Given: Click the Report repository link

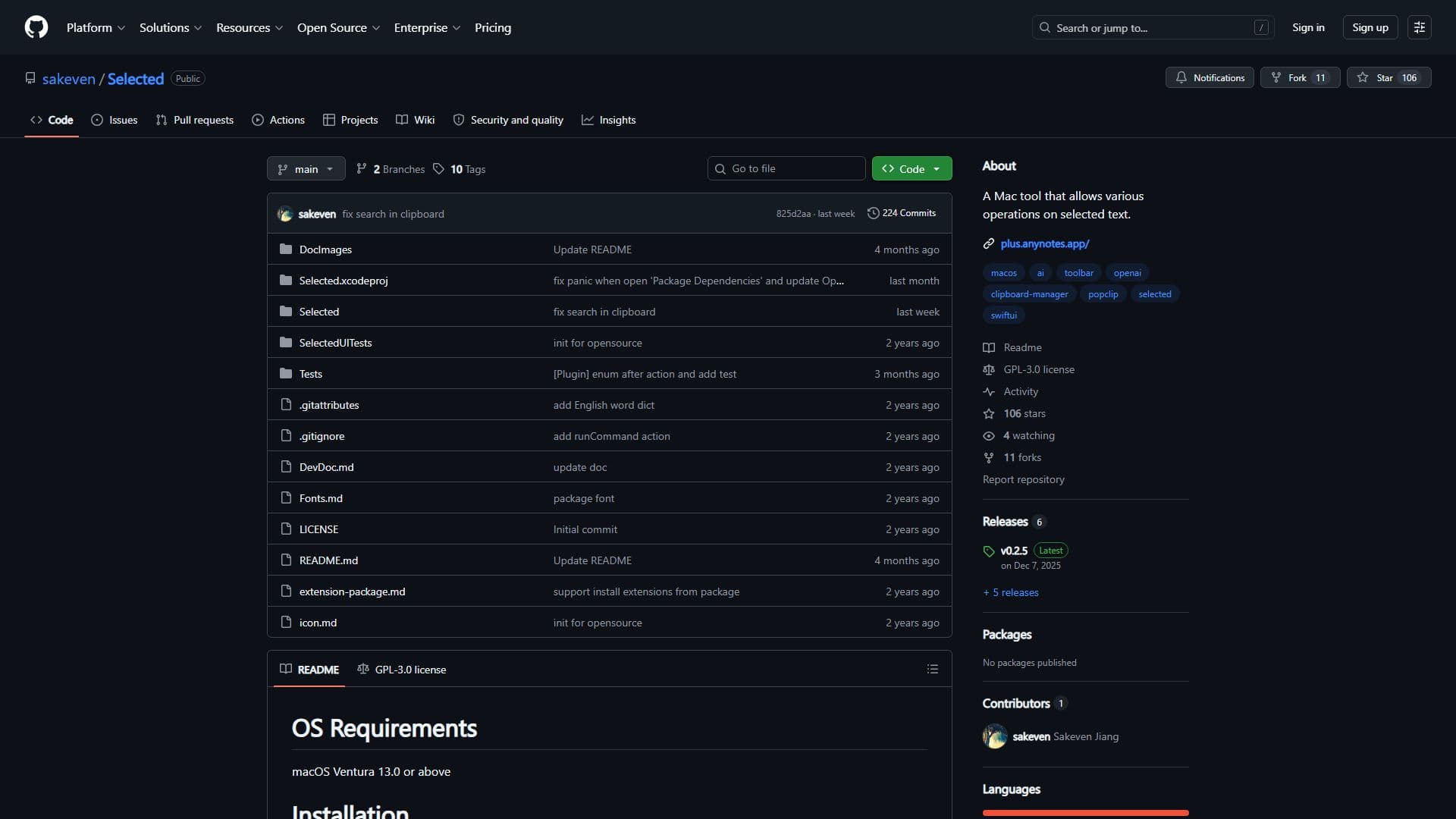Looking at the screenshot, I should pos(1024,479).
